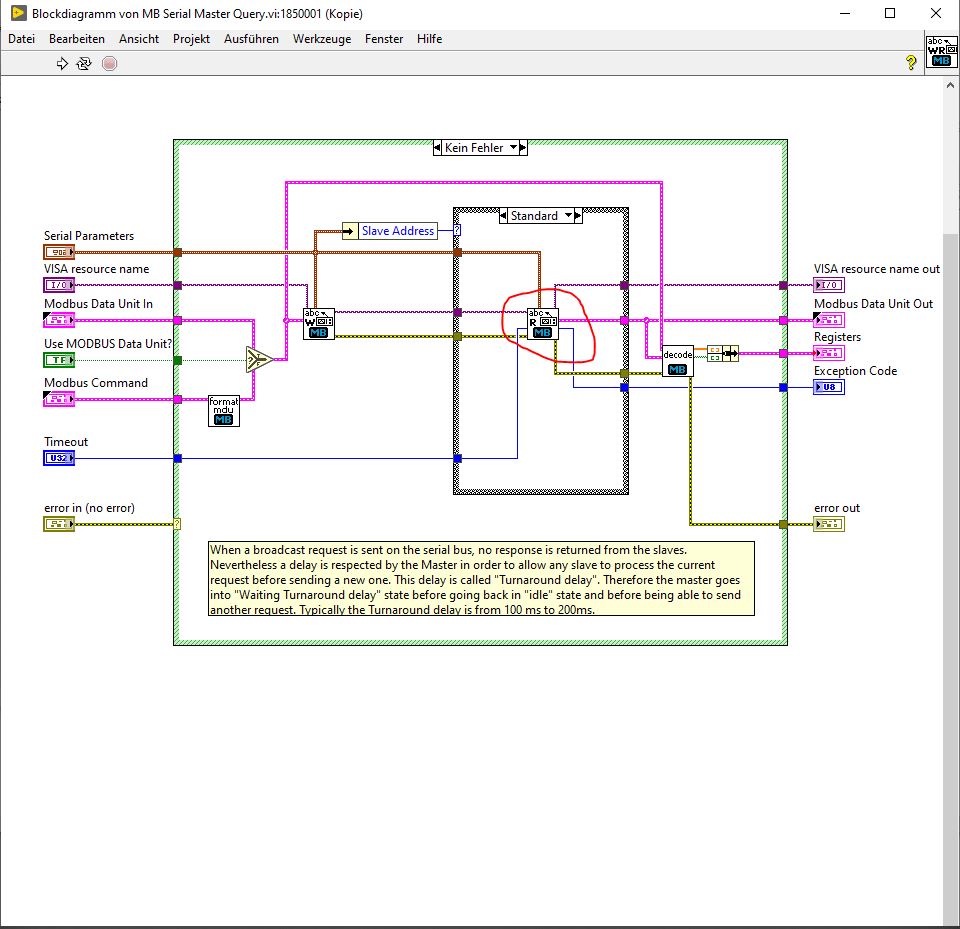This screenshot has width=960, height=929.
Task: Click the Run arrow in toolbar
Action: [x=62, y=63]
